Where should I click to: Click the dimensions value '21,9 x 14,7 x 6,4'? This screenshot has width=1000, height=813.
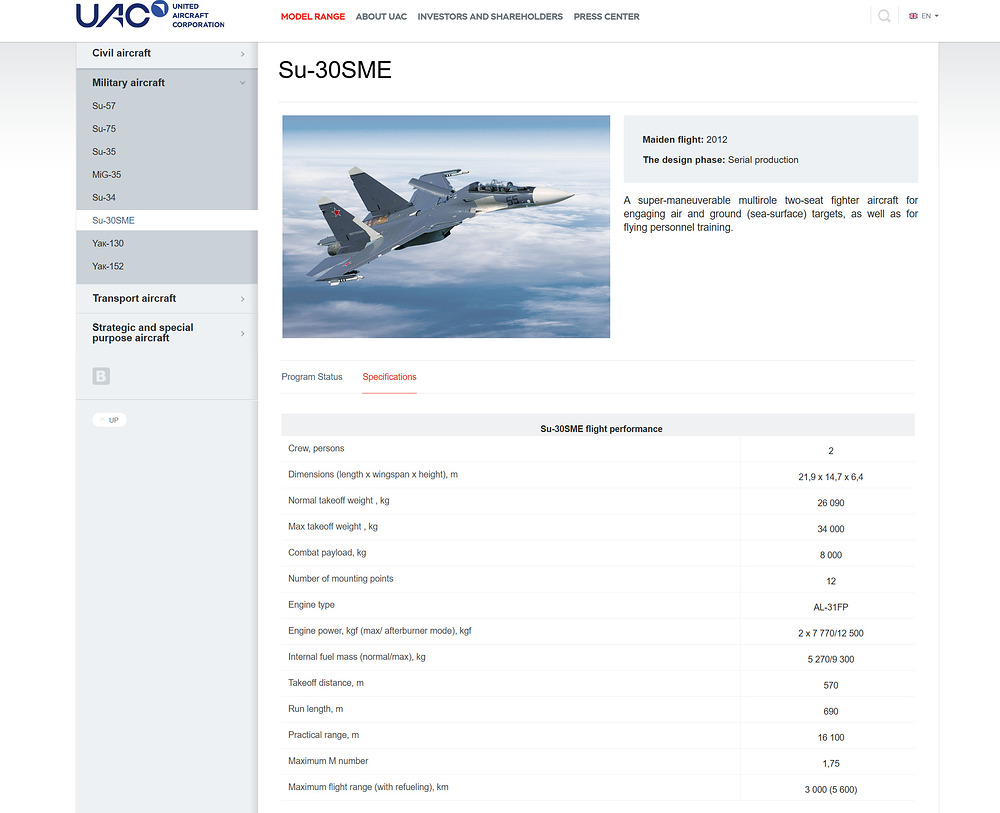[x=830, y=477]
